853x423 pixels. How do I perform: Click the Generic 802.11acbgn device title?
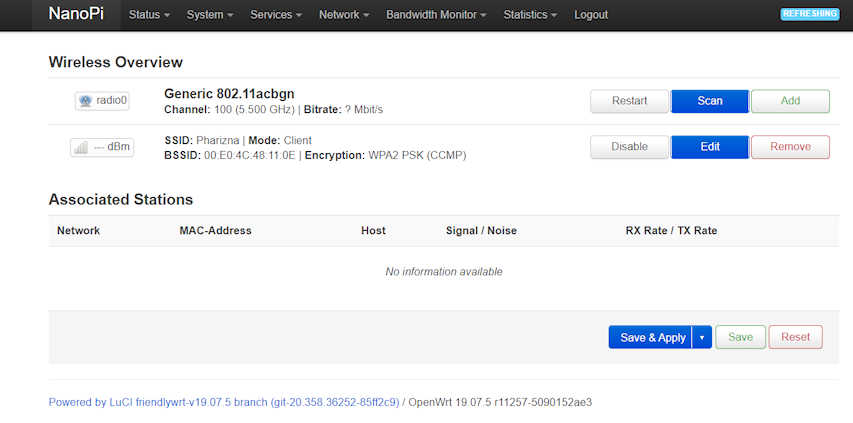230,94
